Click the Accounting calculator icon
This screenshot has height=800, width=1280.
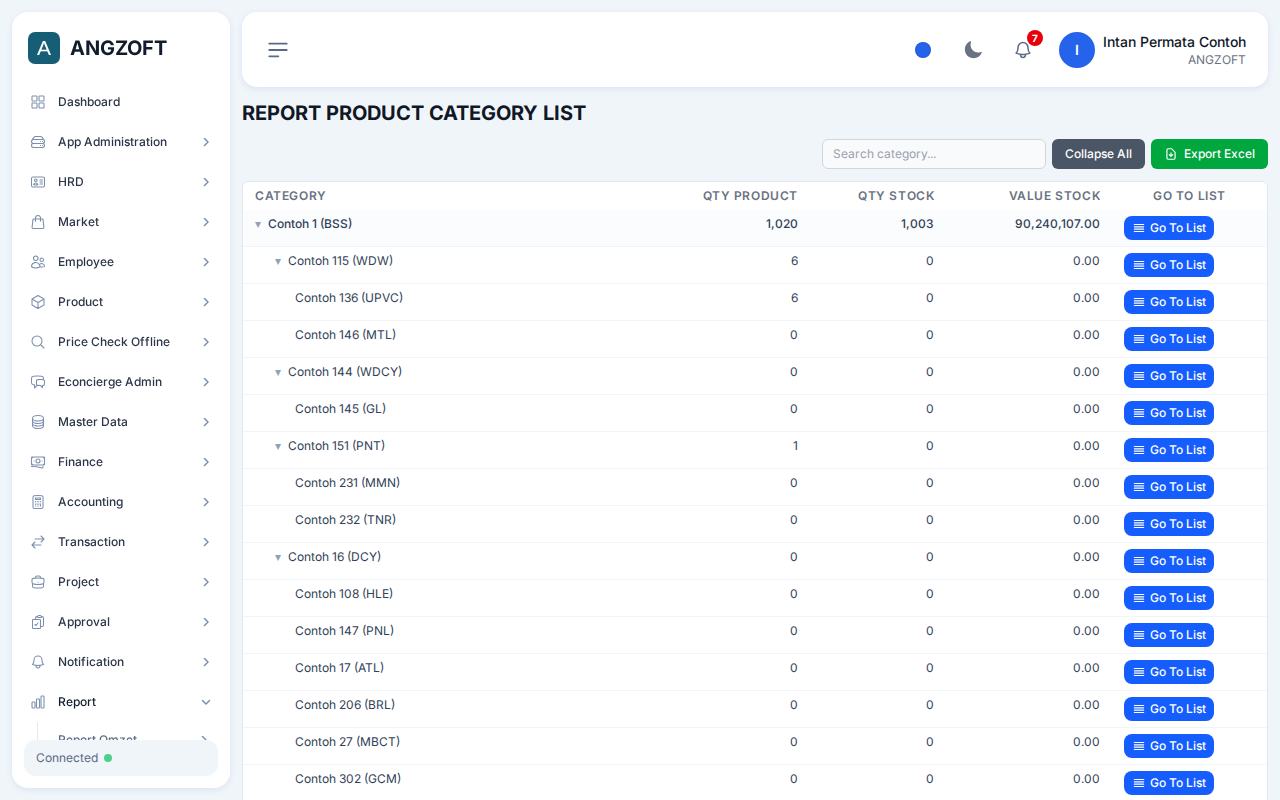pos(38,502)
